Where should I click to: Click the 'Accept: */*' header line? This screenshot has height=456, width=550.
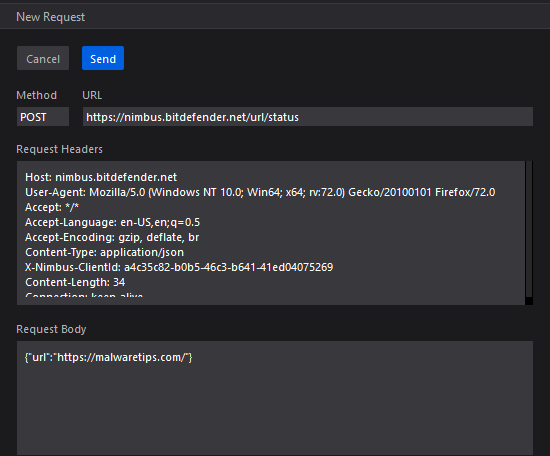point(52,207)
